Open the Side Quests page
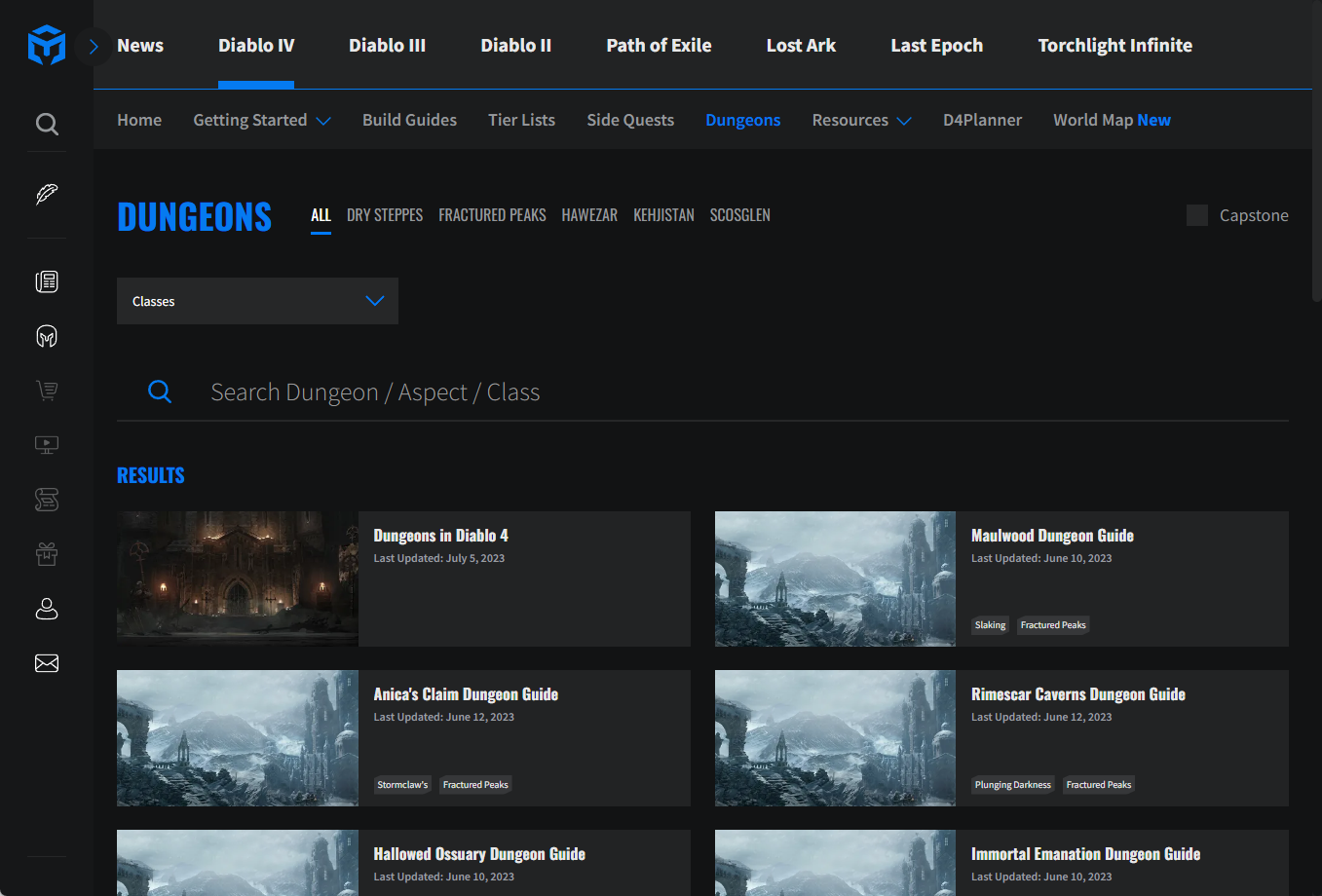The height and width of the screenshot is (896, 1322). click(x=630, y=120)
